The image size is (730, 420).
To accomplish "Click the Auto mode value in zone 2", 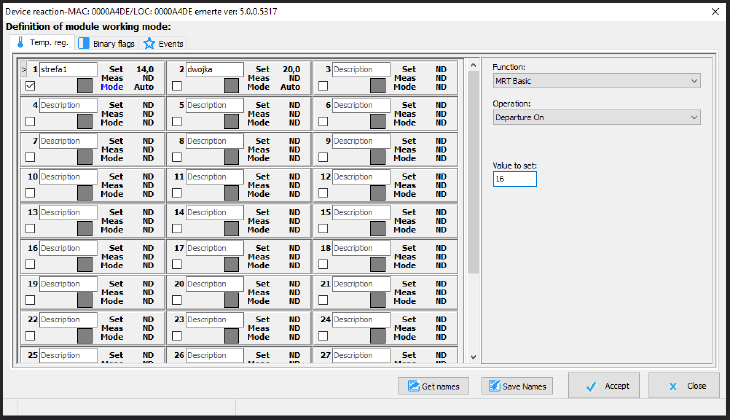I will (290, 87).
